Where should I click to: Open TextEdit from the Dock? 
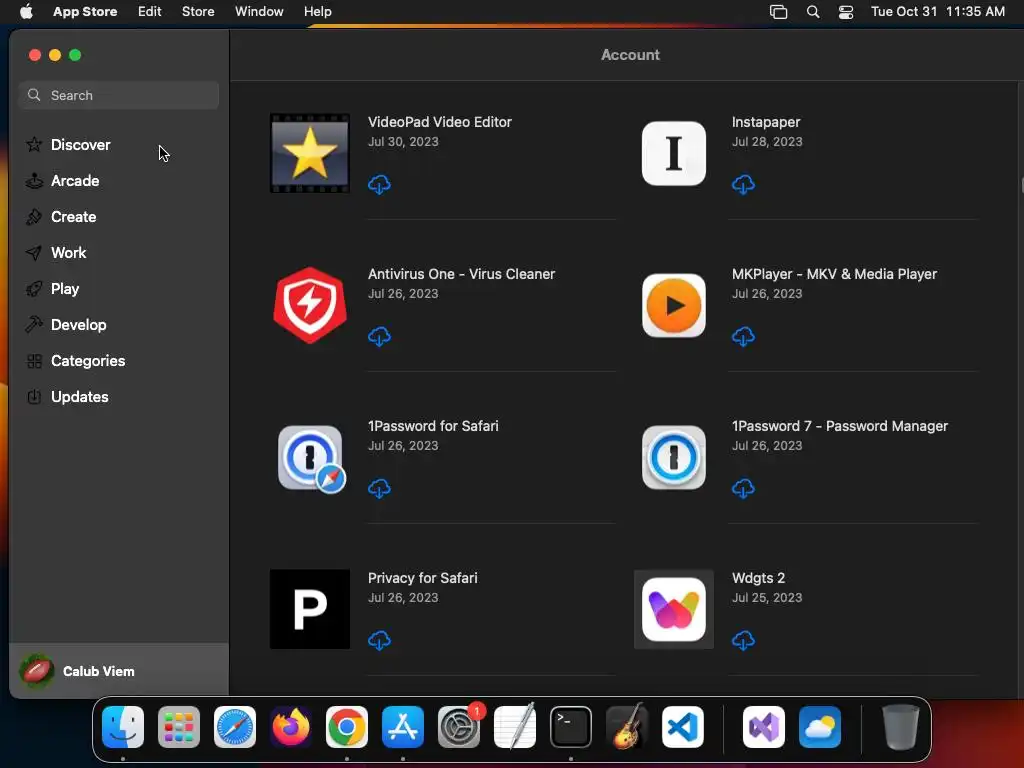(x=515, y=727)
